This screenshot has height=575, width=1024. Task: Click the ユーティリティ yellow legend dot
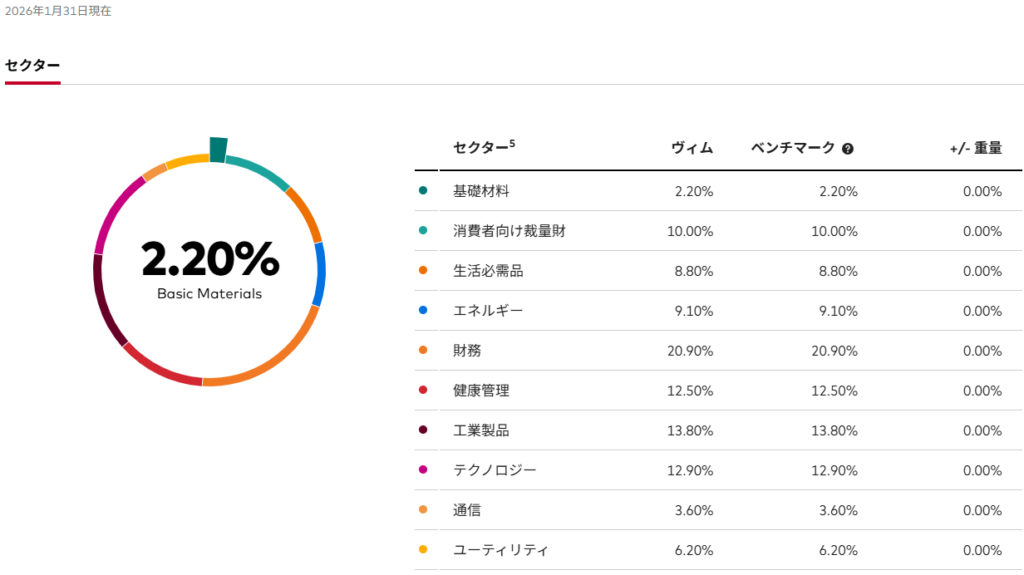click(424, 550)
